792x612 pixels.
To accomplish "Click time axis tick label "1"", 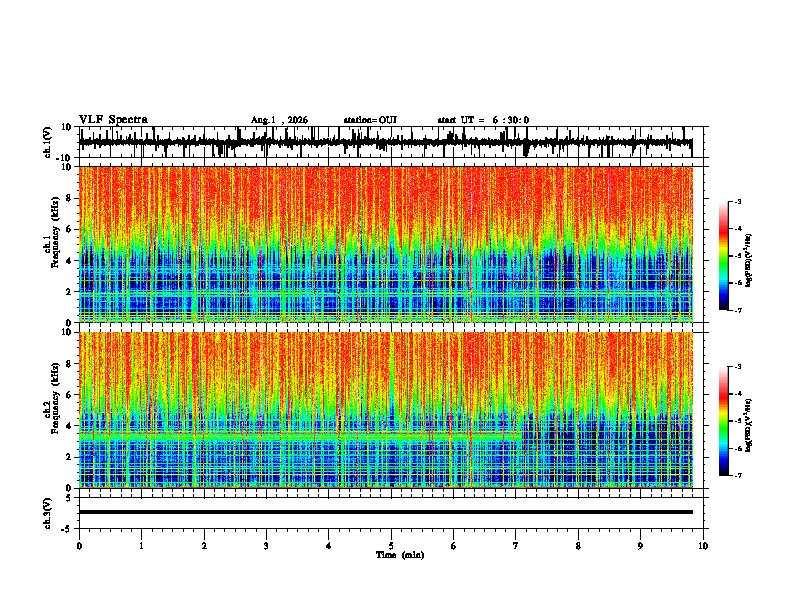I will pyautogui.click(x=141, y=546).
